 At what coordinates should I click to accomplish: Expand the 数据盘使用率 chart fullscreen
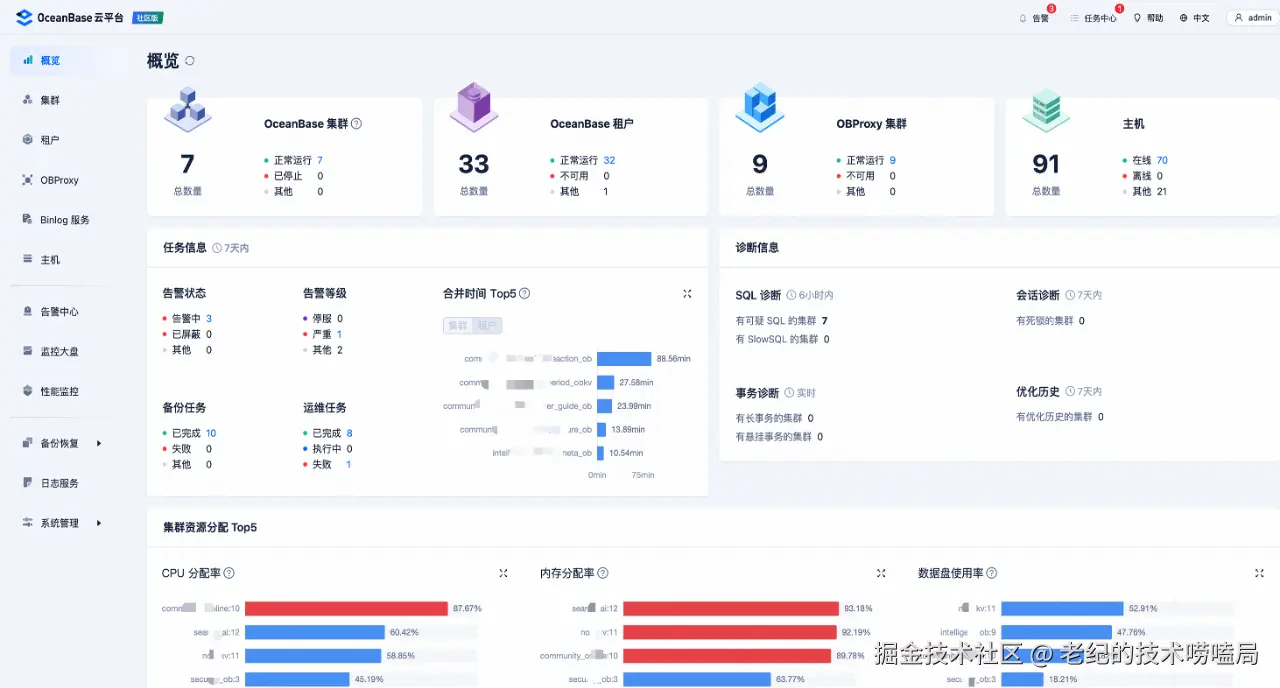pos(1259,573)
